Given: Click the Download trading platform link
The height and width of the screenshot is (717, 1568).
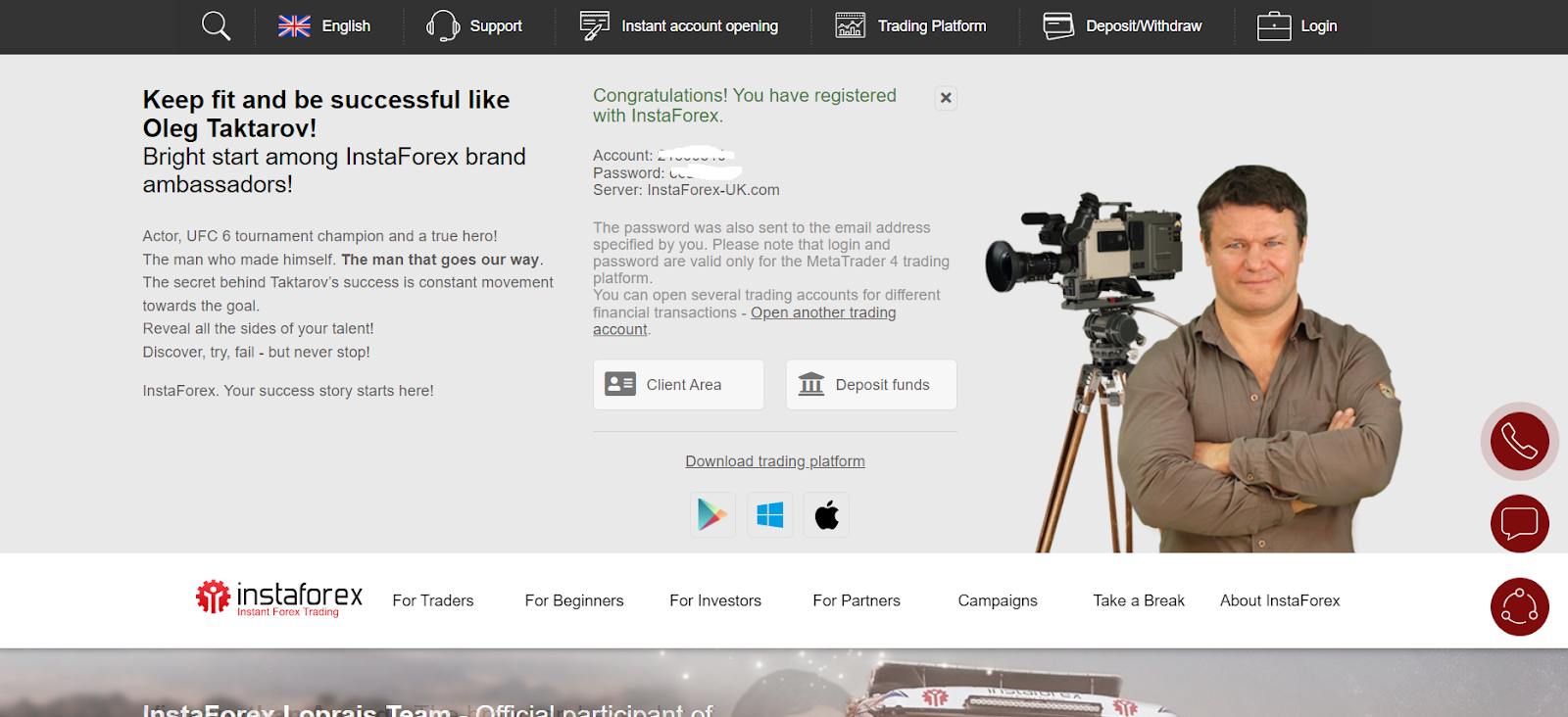Looking at the screenshot, I should click(775, 461).
